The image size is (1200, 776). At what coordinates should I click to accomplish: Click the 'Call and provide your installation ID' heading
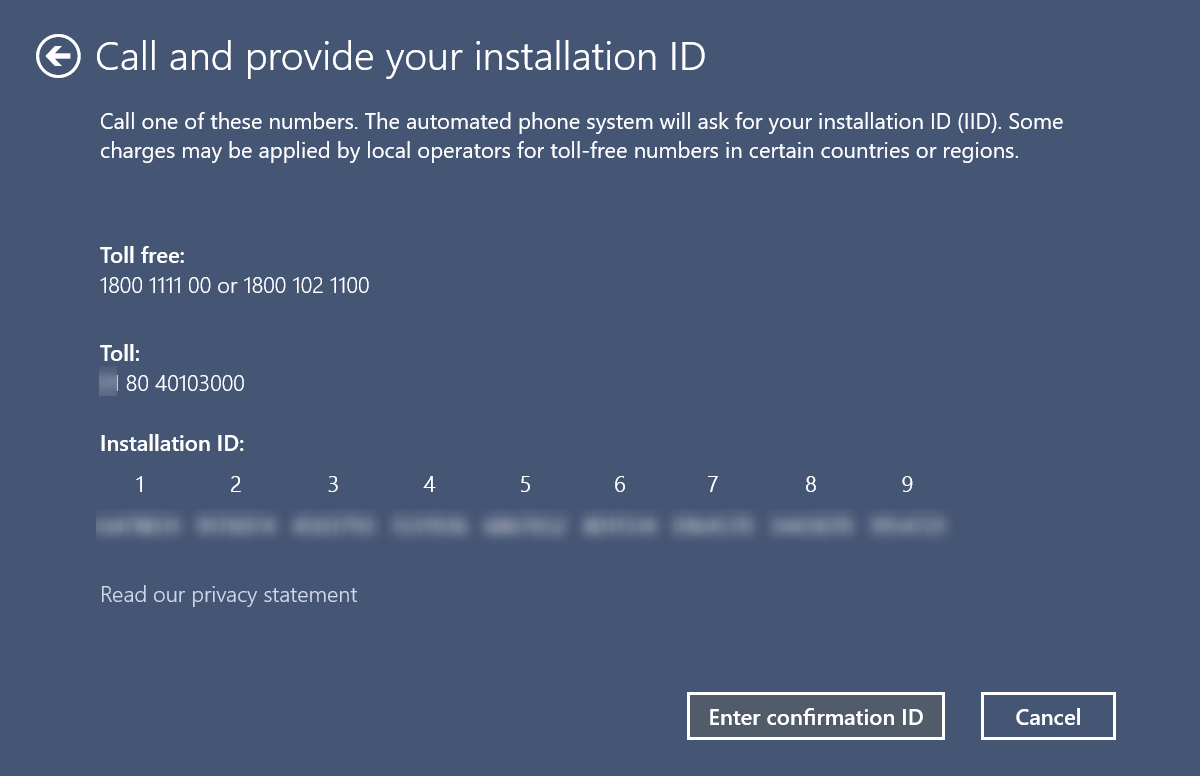pos(400,57)
